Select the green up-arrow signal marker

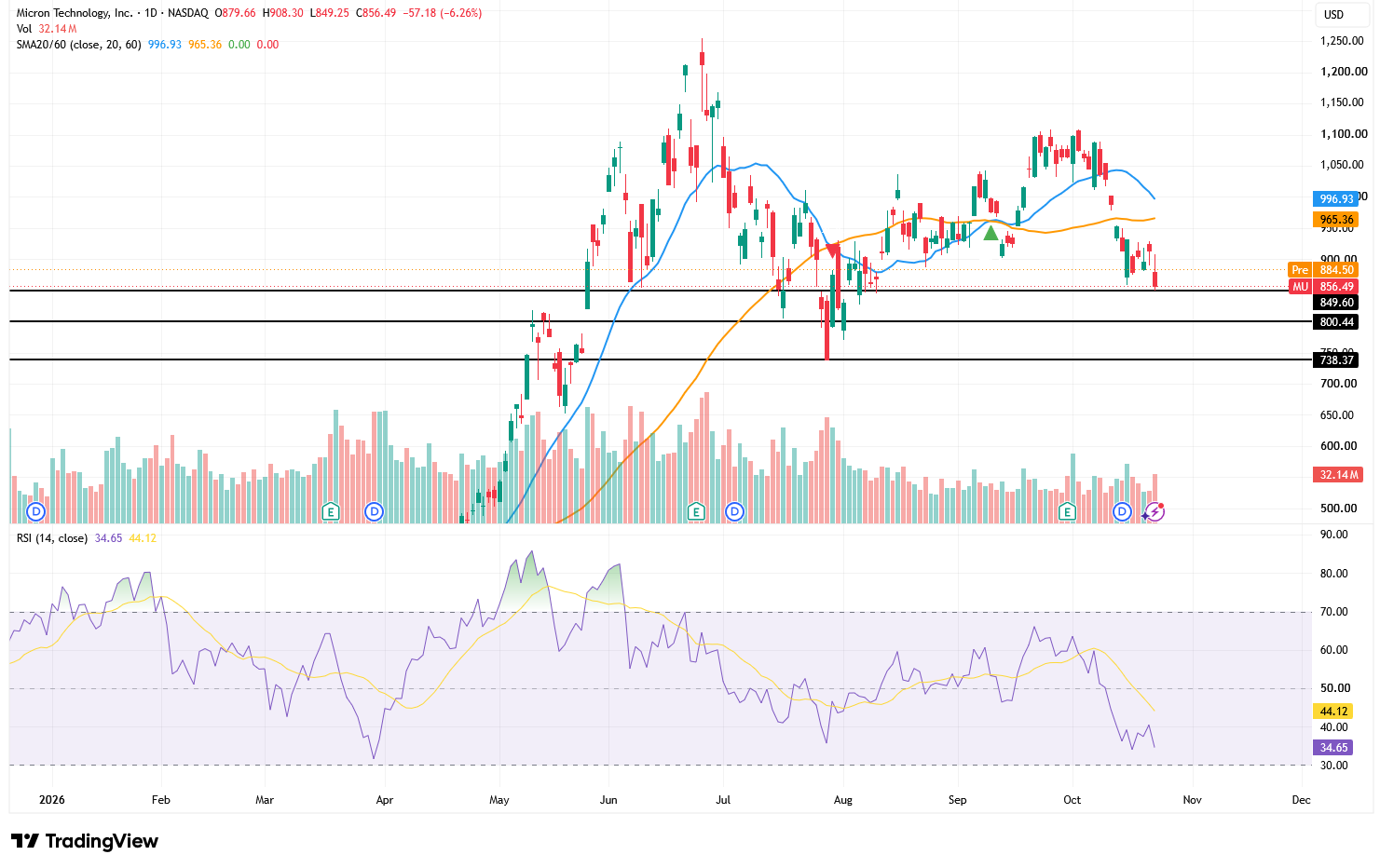coord(991,233)
